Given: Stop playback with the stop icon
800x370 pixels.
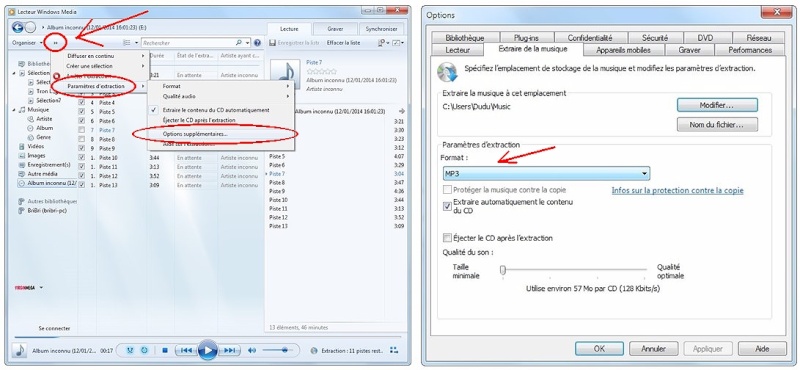Looking at the screenshot, I should pos(165,351).
